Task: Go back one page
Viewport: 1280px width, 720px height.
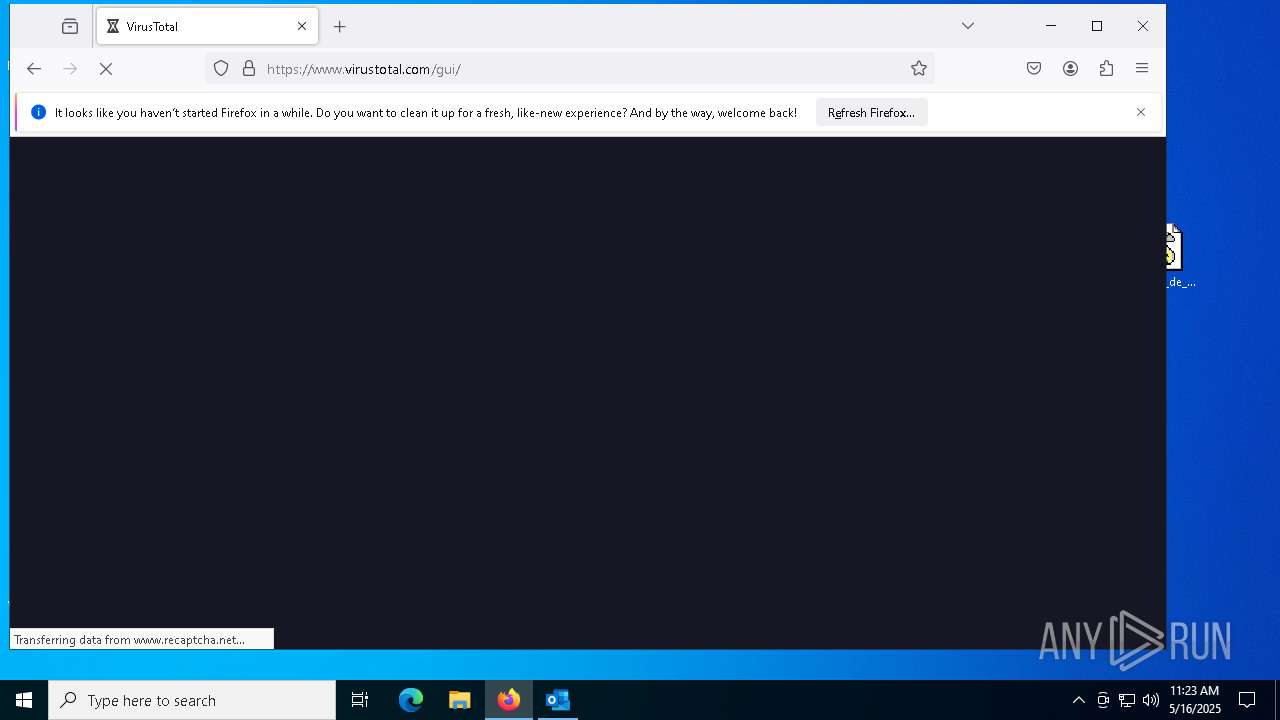Action: (x=34, y=69)
